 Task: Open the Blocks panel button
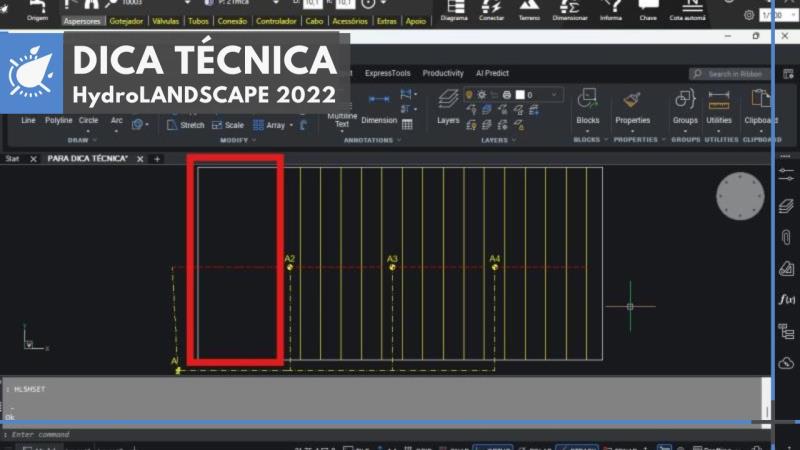(x=587, y=106)
